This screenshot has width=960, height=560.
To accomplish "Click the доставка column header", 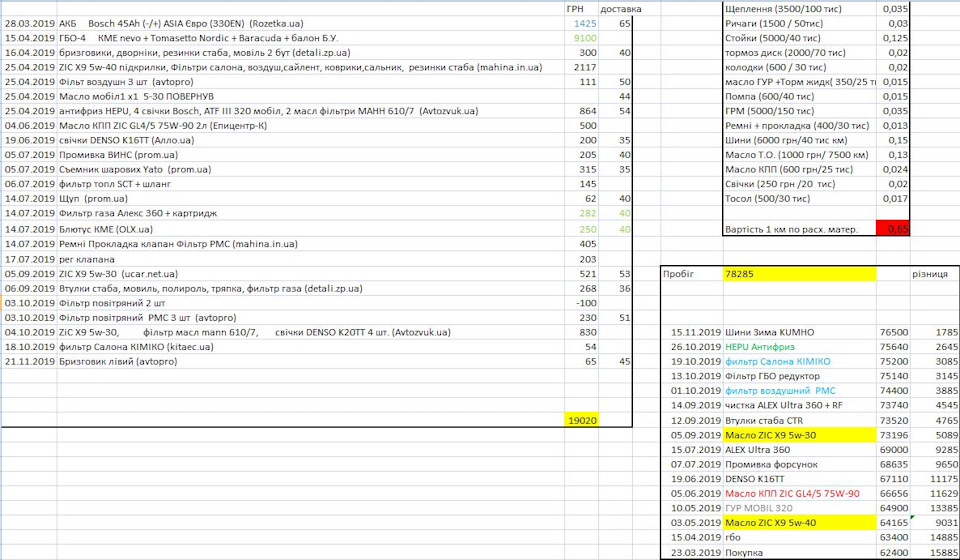I will (621, 9).
